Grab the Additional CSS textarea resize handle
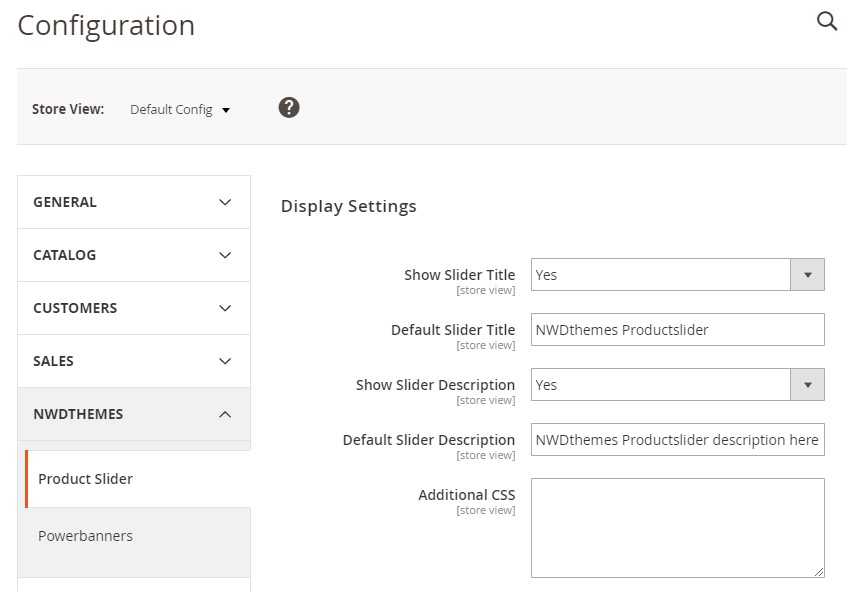847x592 pixels. pos(819,572)
